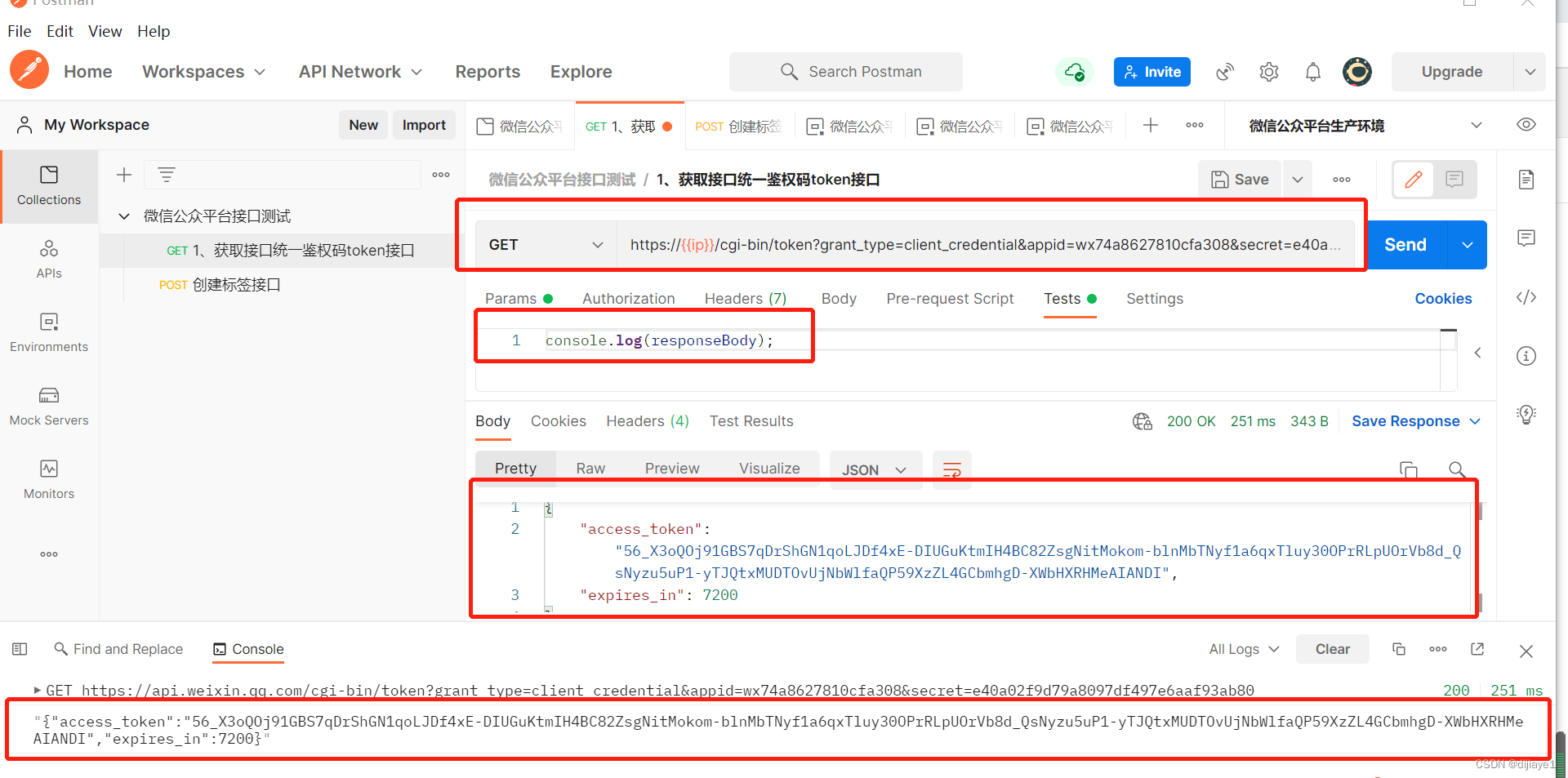The image size is (1568, 778).
Task: Open tab bar more options dots
Action: pyautogui.click(x=1195, y=125)
